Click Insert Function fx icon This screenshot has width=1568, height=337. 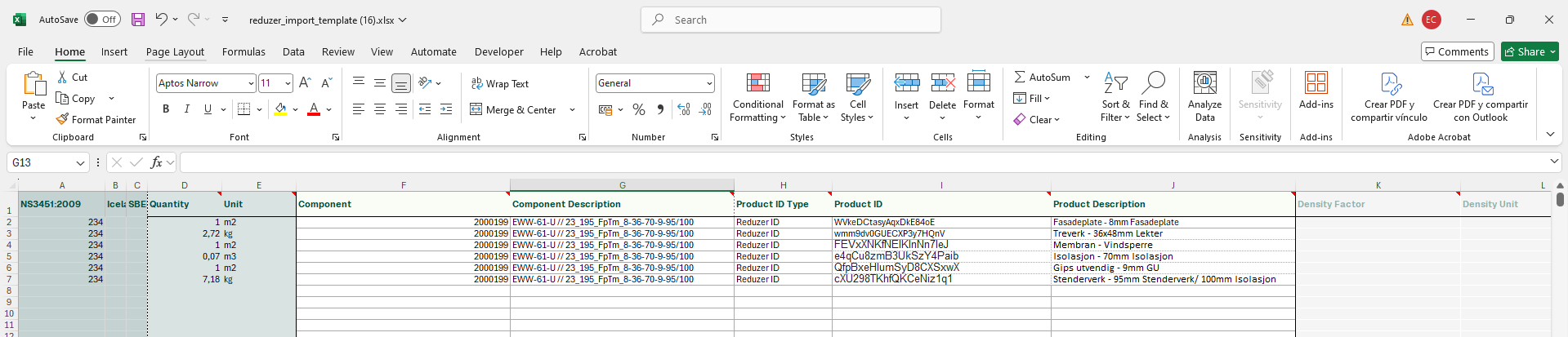point(156,162)
